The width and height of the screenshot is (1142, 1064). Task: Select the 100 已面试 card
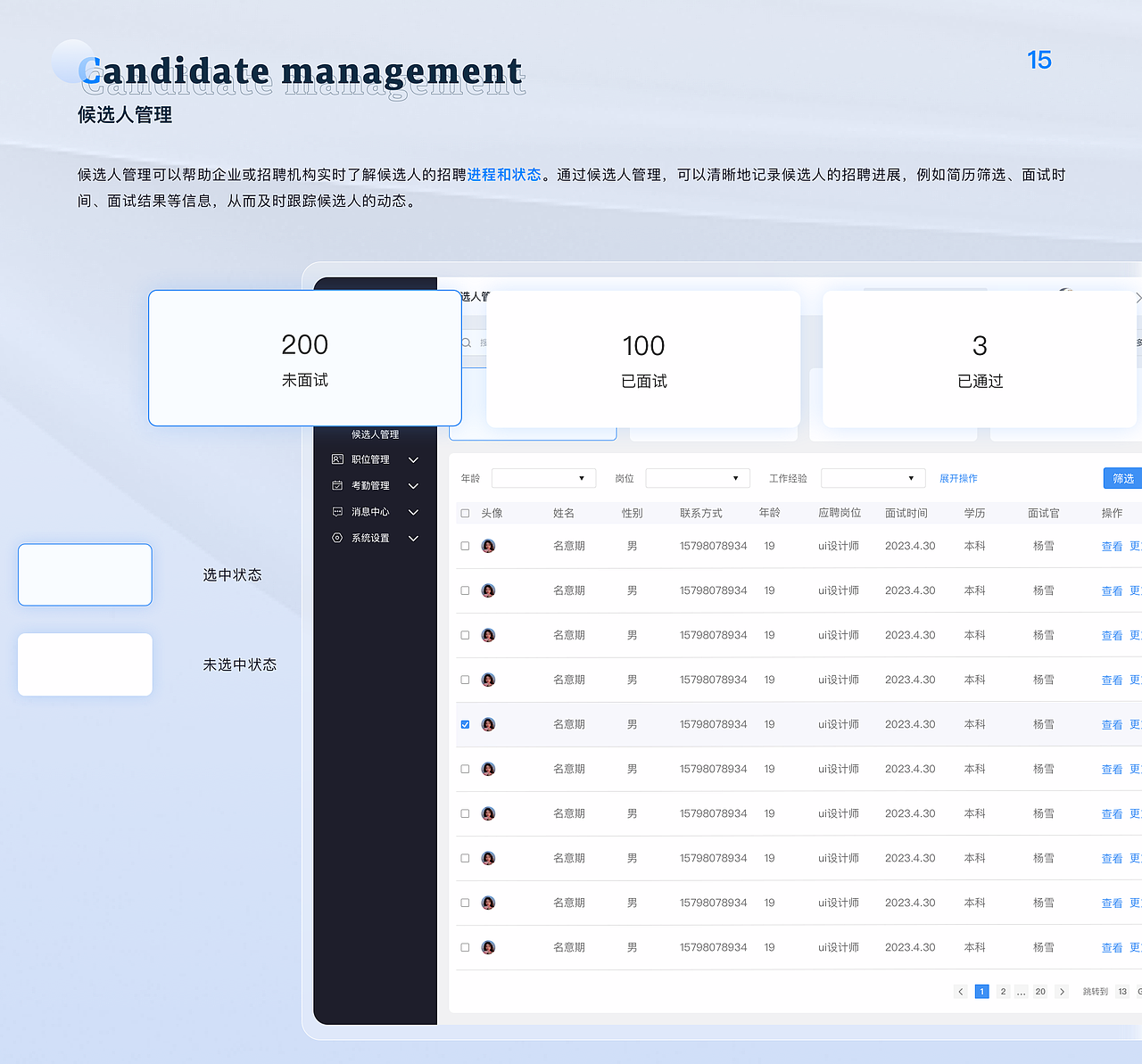(x=643, y=359)
